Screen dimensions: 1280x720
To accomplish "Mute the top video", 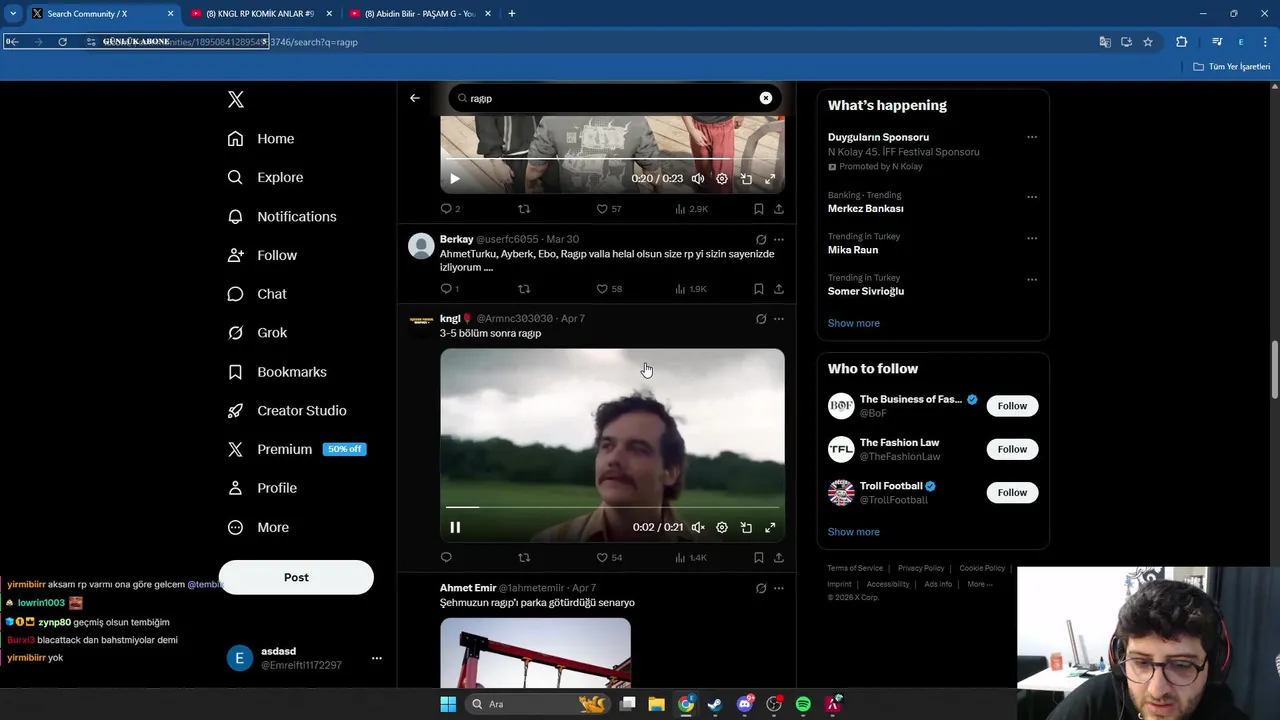I will 698,179.
